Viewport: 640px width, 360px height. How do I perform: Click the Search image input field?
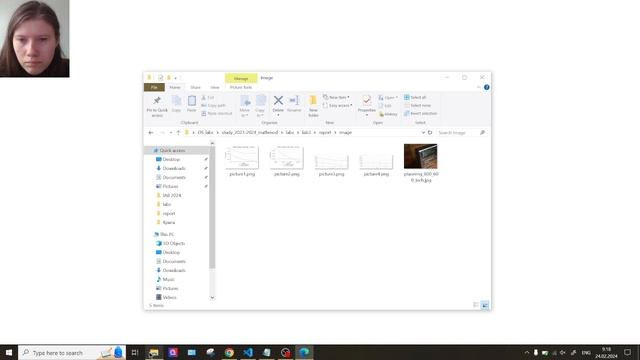click(461, 133)
